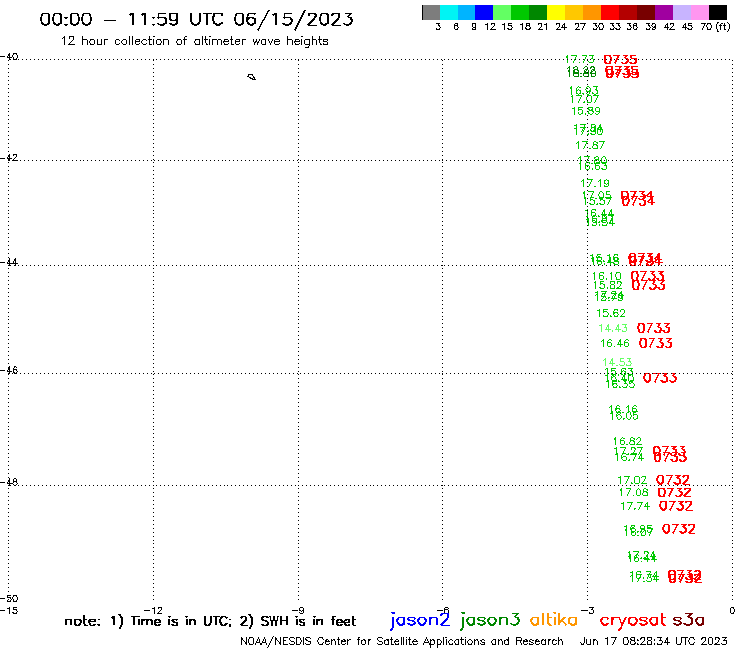Click the latitude axis label -48
This screenshot has height=650, width=740.
pos(9,482)
